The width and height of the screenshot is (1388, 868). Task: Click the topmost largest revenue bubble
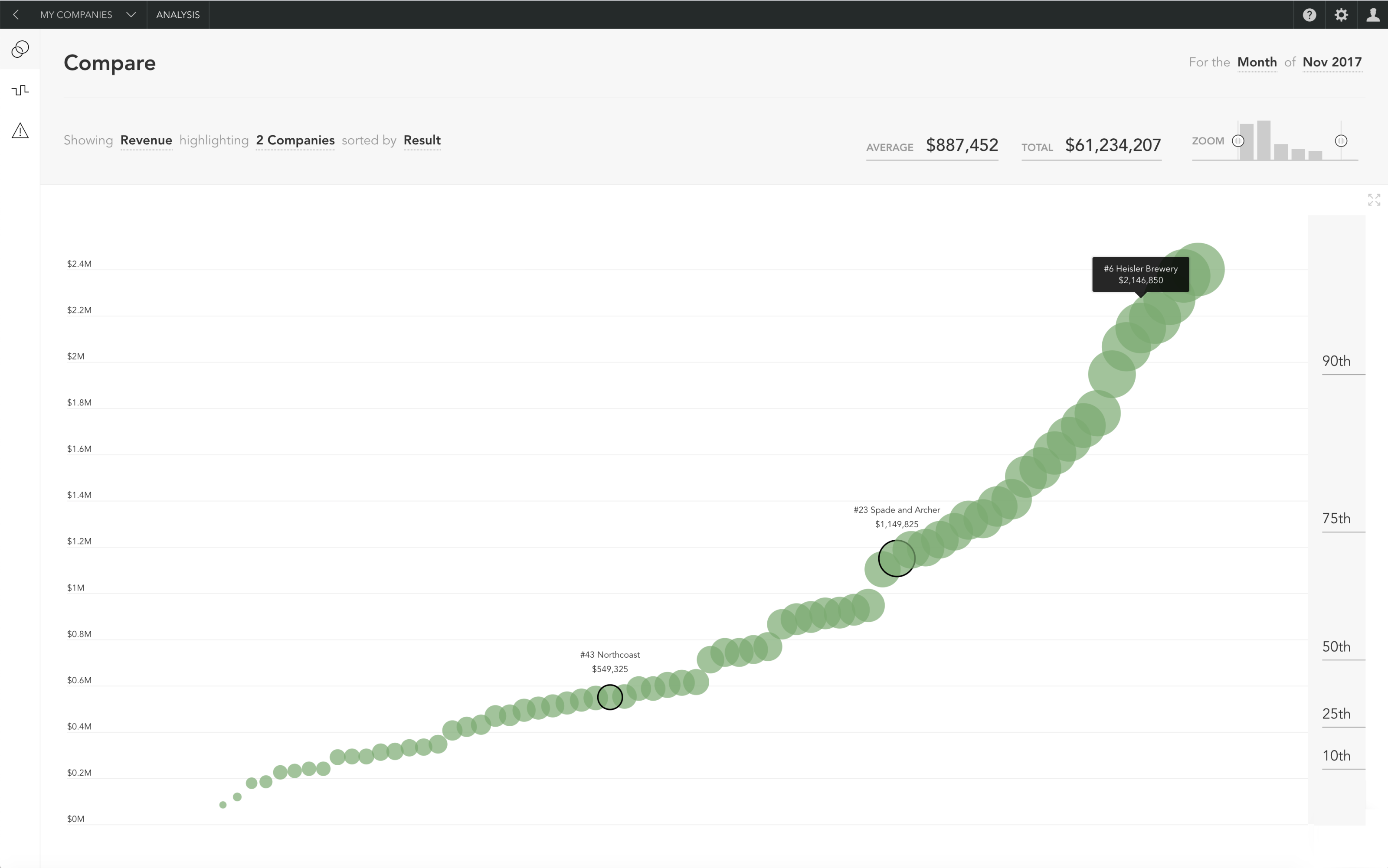tap(1198, 269)
